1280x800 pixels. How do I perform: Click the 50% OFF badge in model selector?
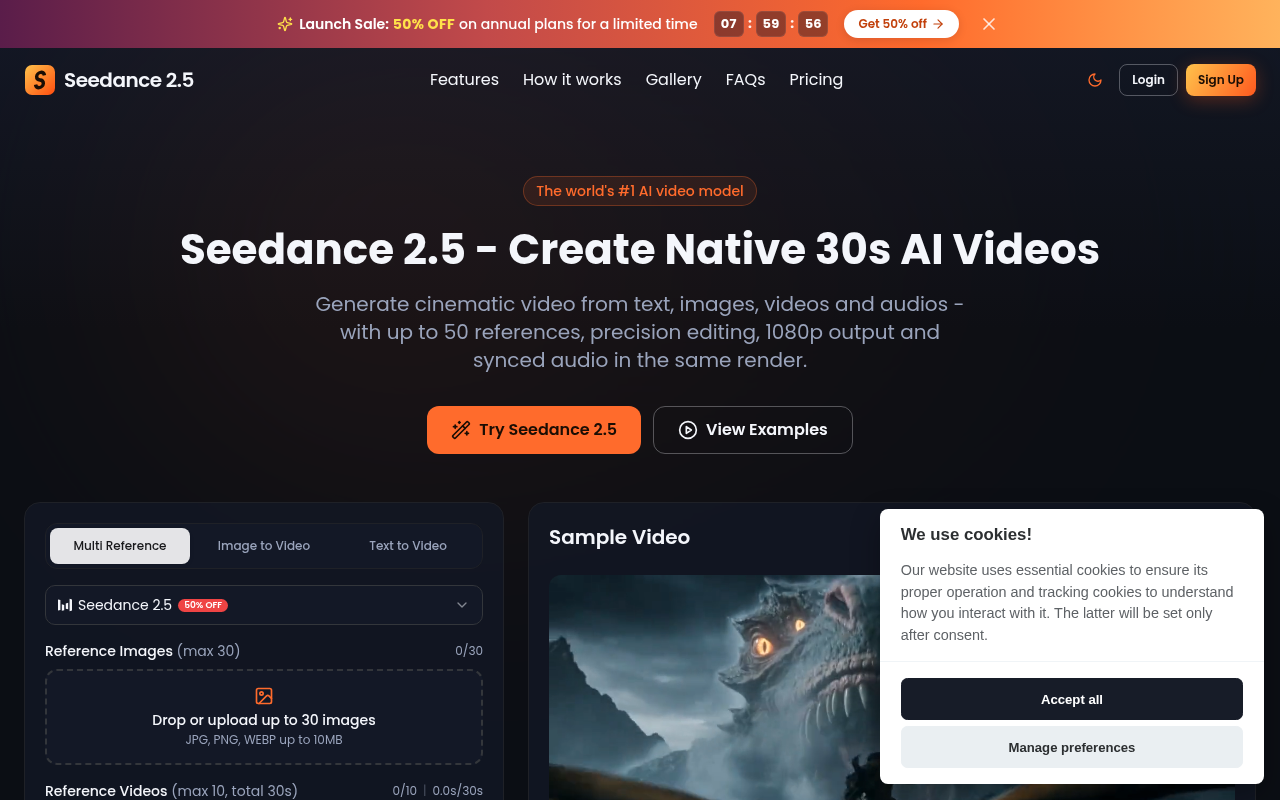pos(203,605)
